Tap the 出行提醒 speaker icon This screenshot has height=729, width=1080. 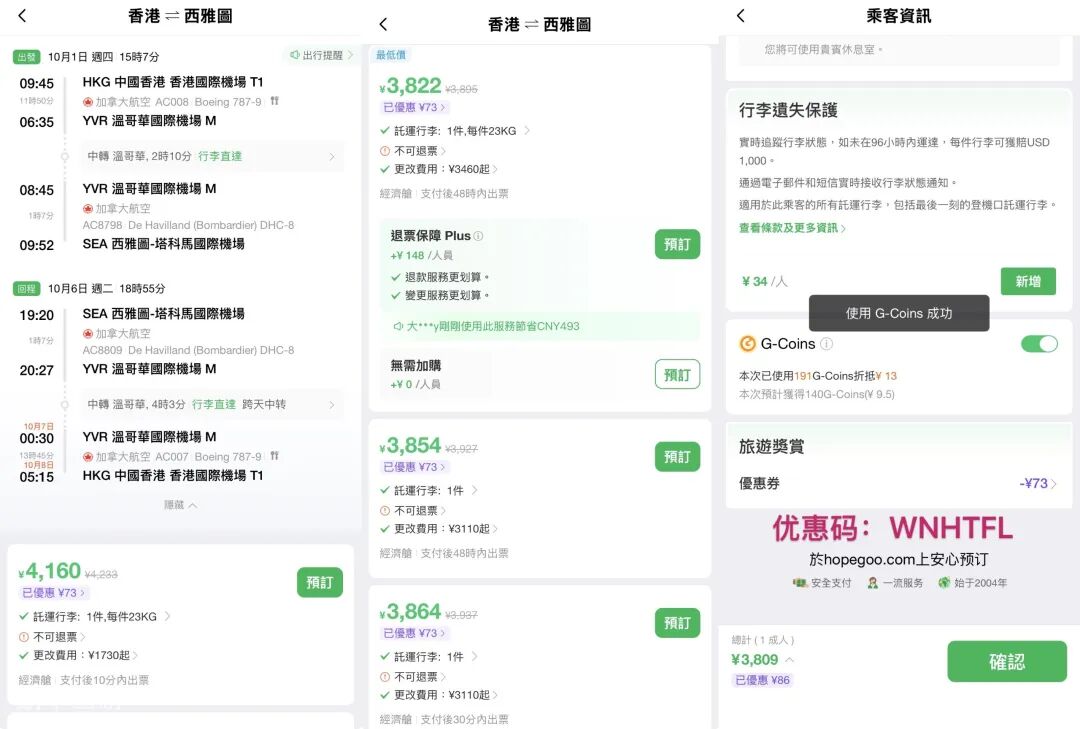pos(295,55)
